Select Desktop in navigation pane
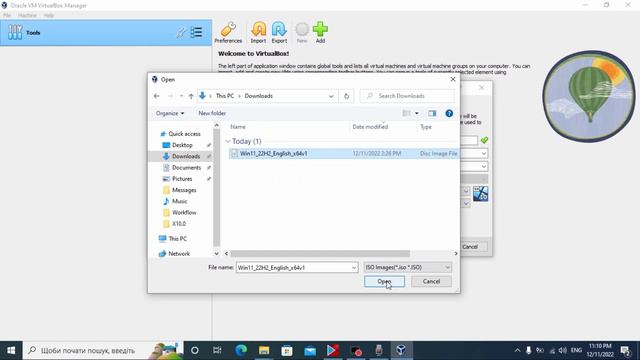 [182, 145]
